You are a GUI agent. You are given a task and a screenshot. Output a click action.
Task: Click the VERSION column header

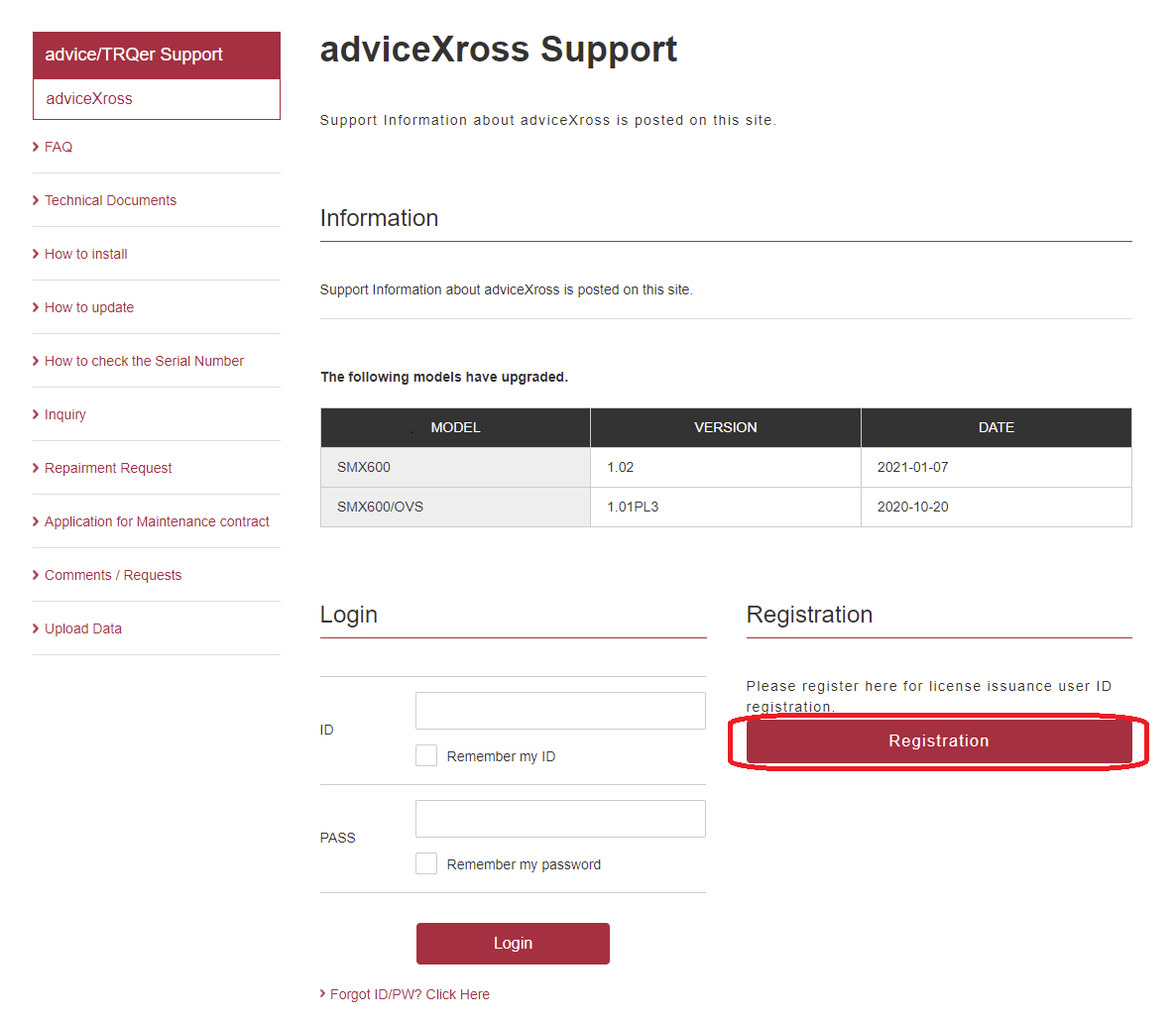click(x=725, y=427)
